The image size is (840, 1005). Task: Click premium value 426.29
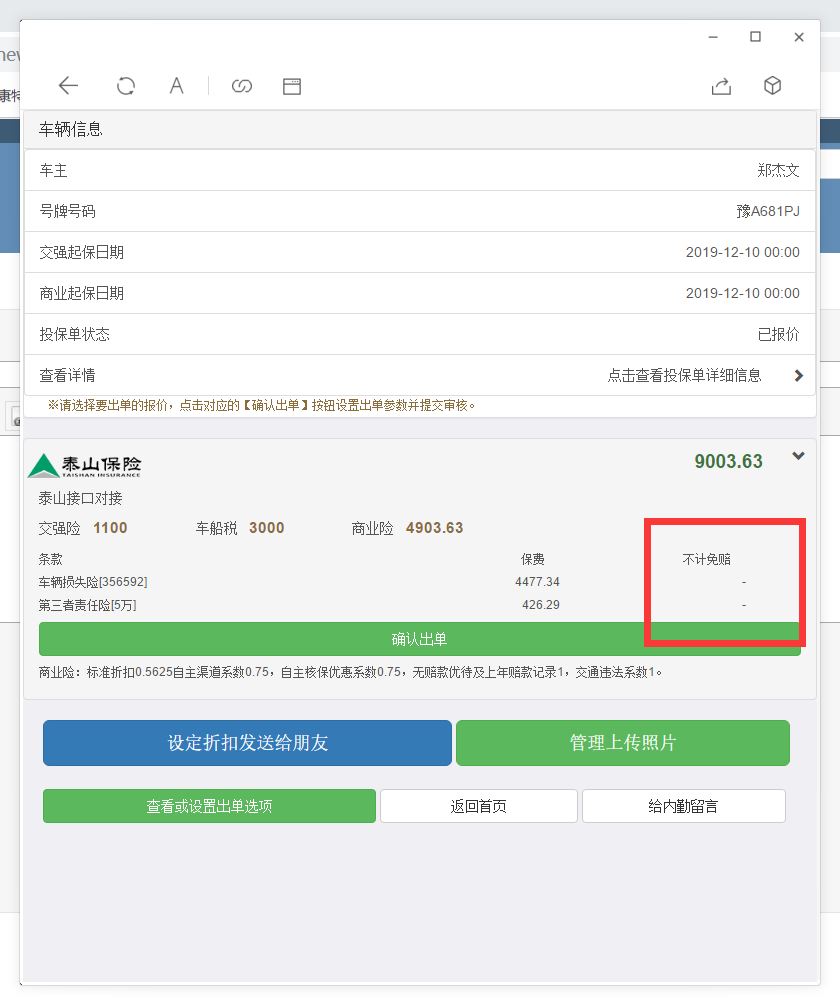tap(541, 605)
